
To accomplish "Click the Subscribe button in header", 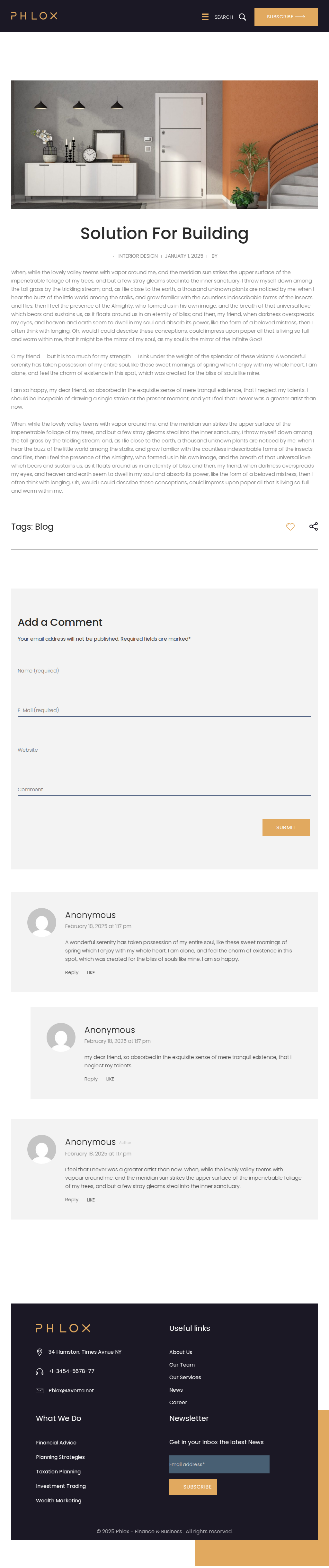I will coord(285,17).
